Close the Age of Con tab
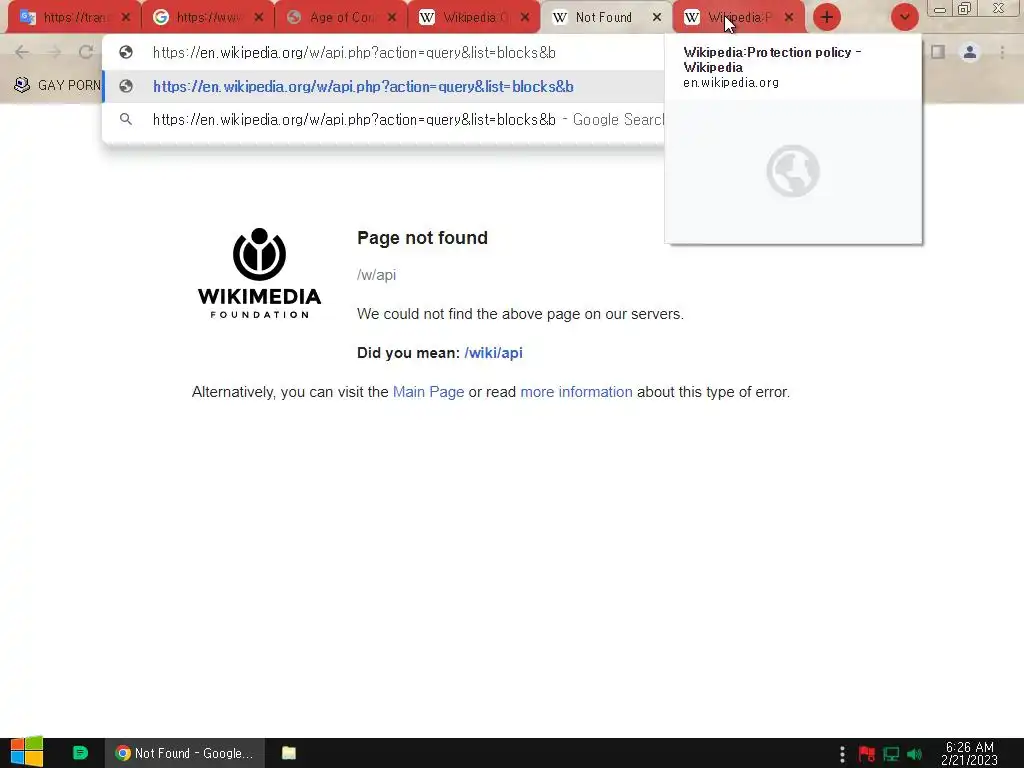The image size is (1024, 768). point(392,18)
